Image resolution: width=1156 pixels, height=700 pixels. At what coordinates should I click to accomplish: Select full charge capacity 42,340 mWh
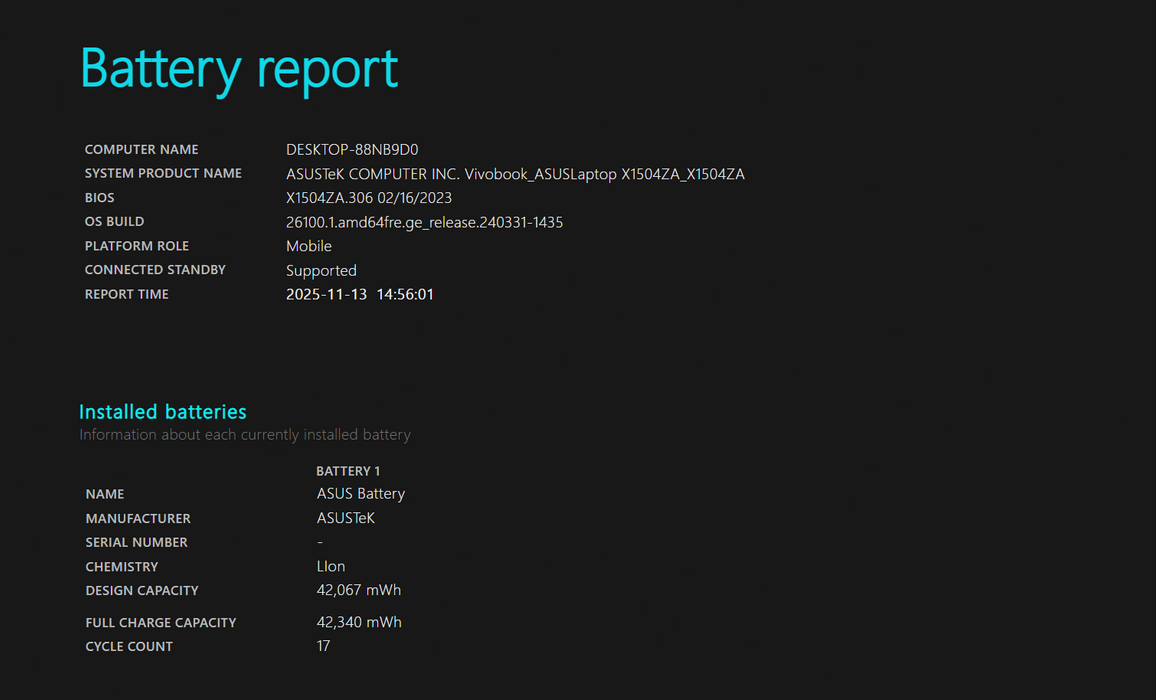tap(359, 622)
